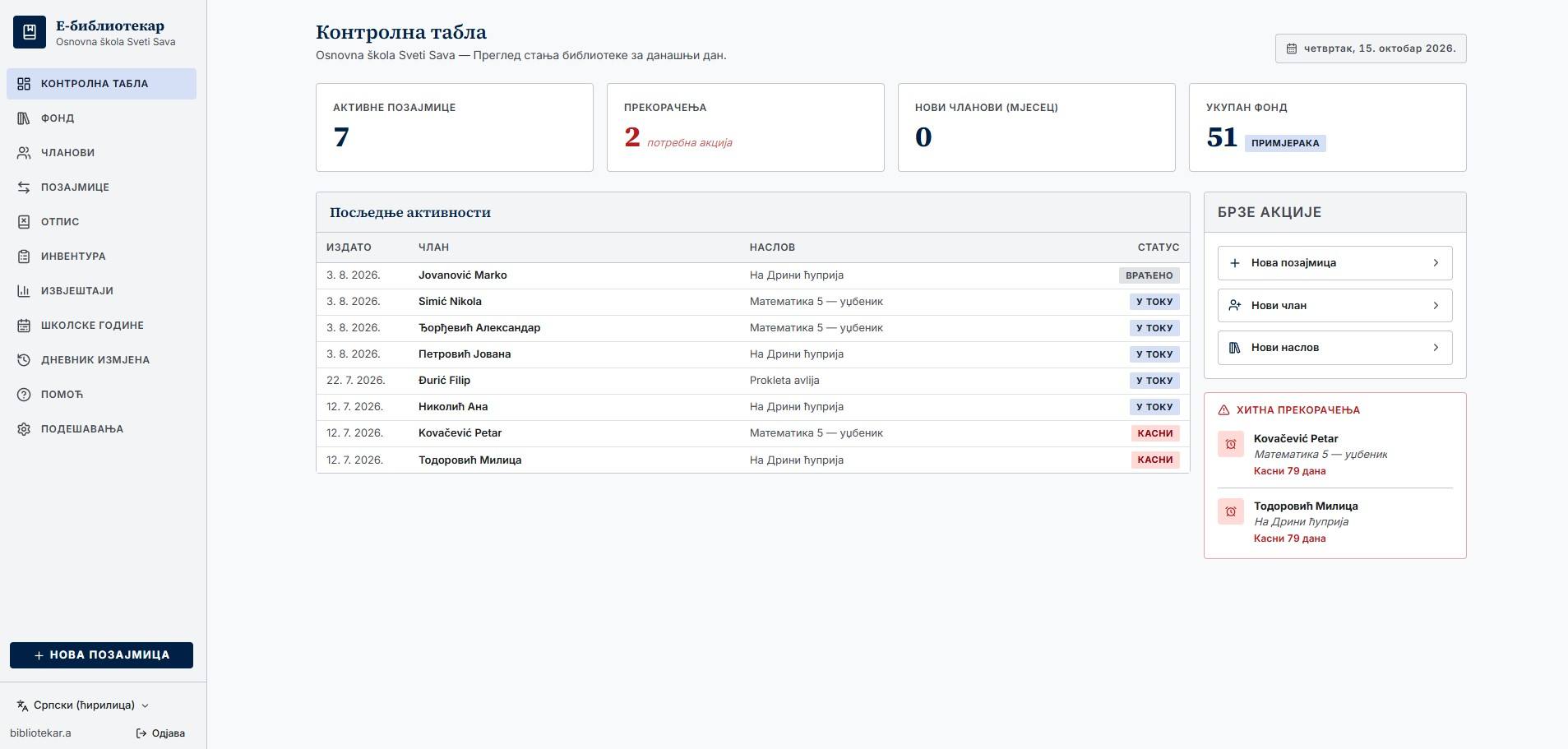Click alarm icon next to Kovačević Petar
This screenshot has height=749, width=1568.
(x=1231, y=444)
